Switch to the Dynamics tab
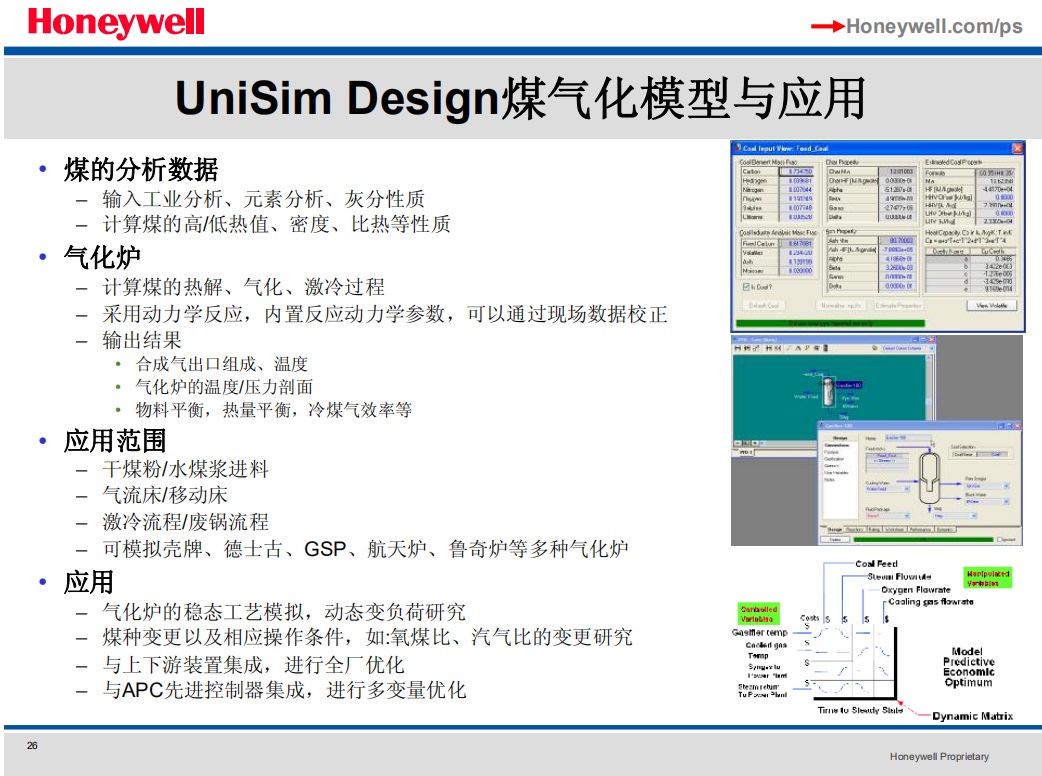 pos(945,530)
